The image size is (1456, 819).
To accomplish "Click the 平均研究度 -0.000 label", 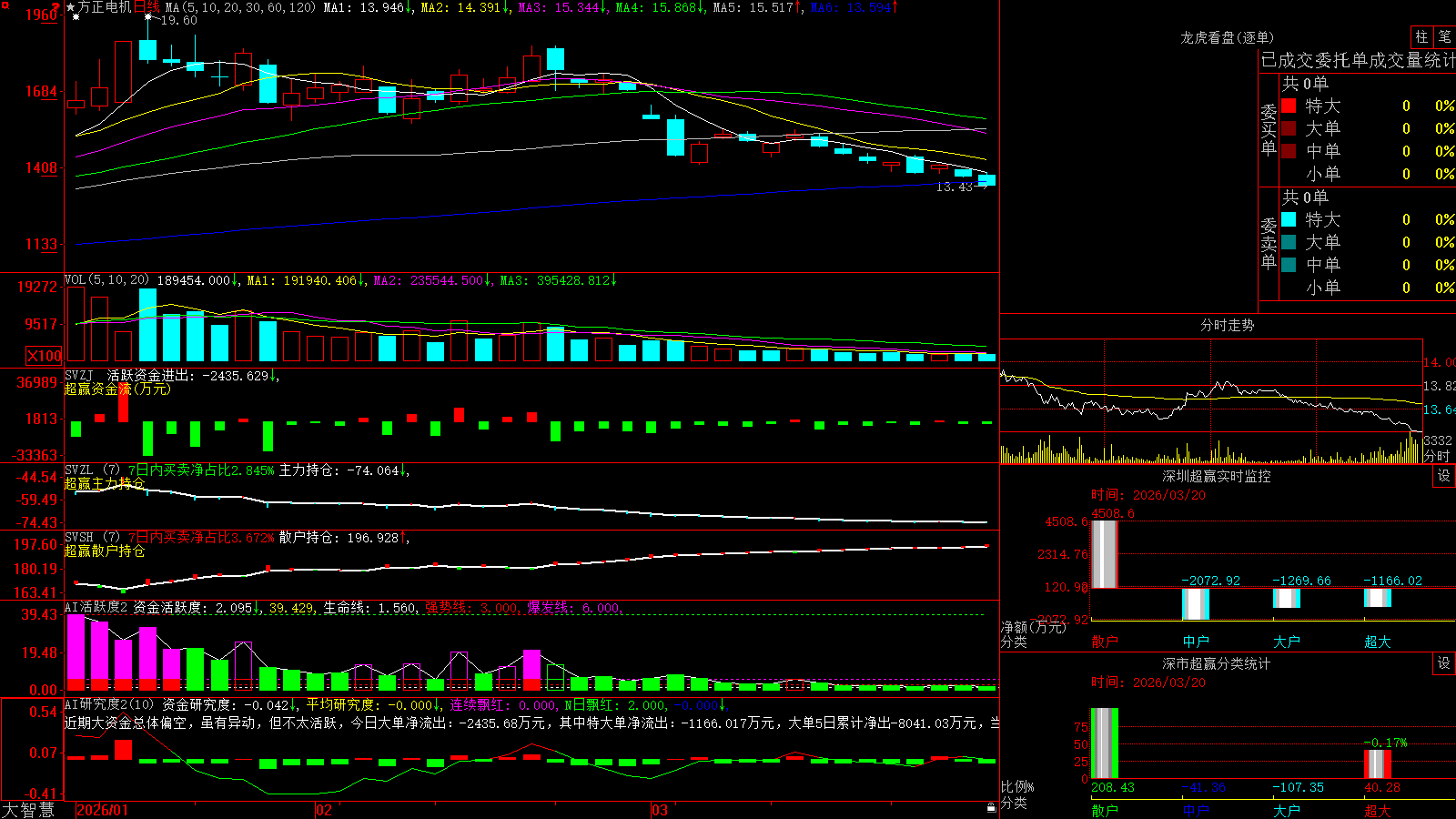I will pos(369,704).
